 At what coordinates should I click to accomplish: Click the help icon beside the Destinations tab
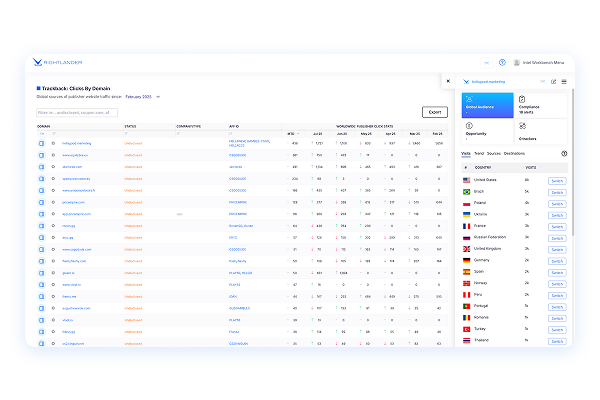(564, 153)
